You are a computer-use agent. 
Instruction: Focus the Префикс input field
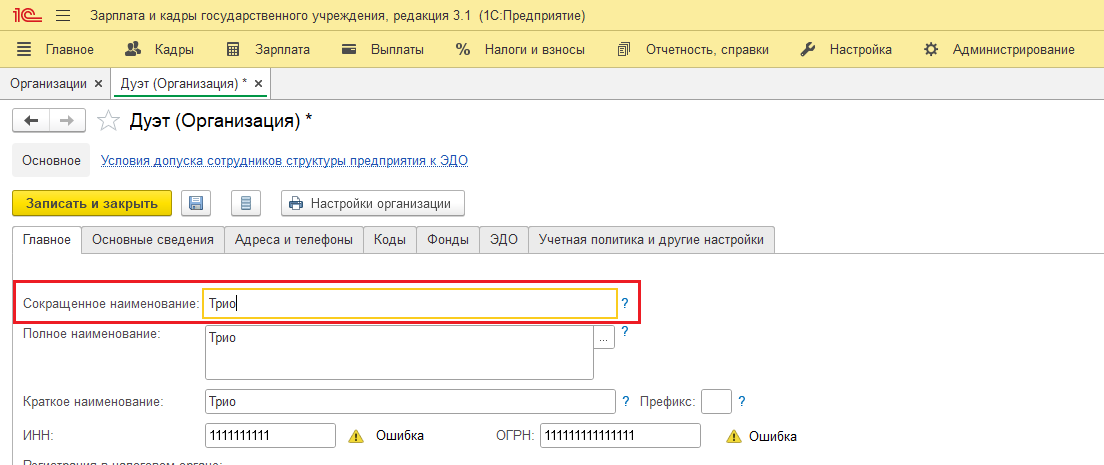pyautogui.click(x=717, y=402)
